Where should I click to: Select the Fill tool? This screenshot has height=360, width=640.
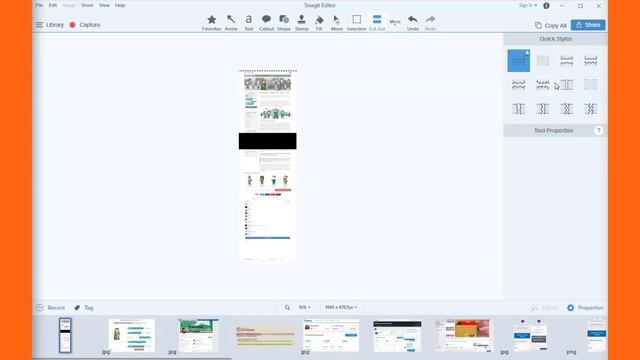319,22
